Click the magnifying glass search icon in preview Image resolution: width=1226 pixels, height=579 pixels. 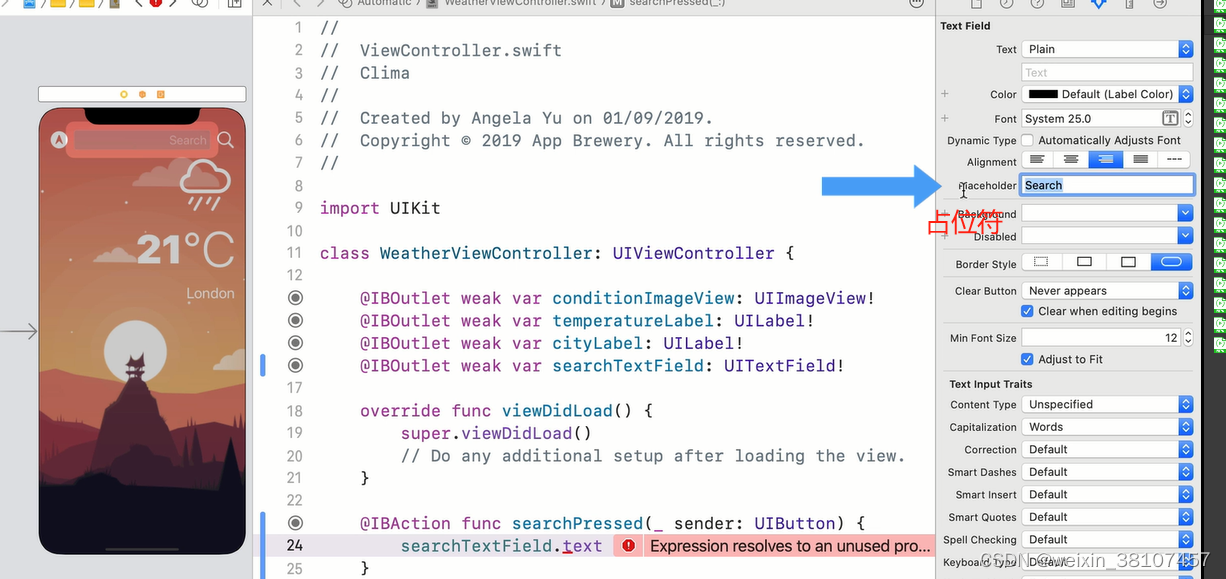226,140
